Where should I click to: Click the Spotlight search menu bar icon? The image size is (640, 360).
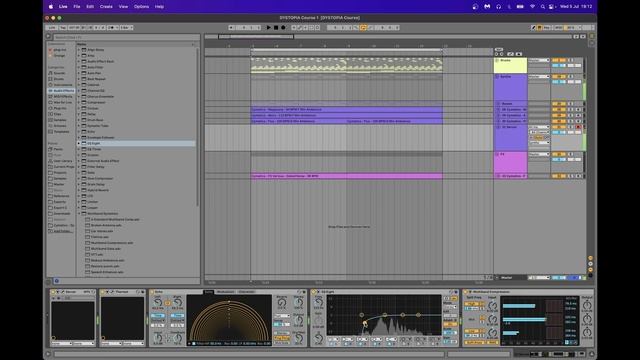(542, 7)
